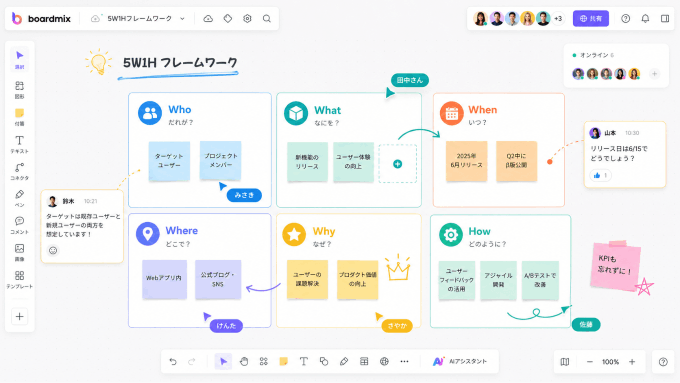Click the boardmix logo
The image size is (680, 383).
(x=41, y=19)
